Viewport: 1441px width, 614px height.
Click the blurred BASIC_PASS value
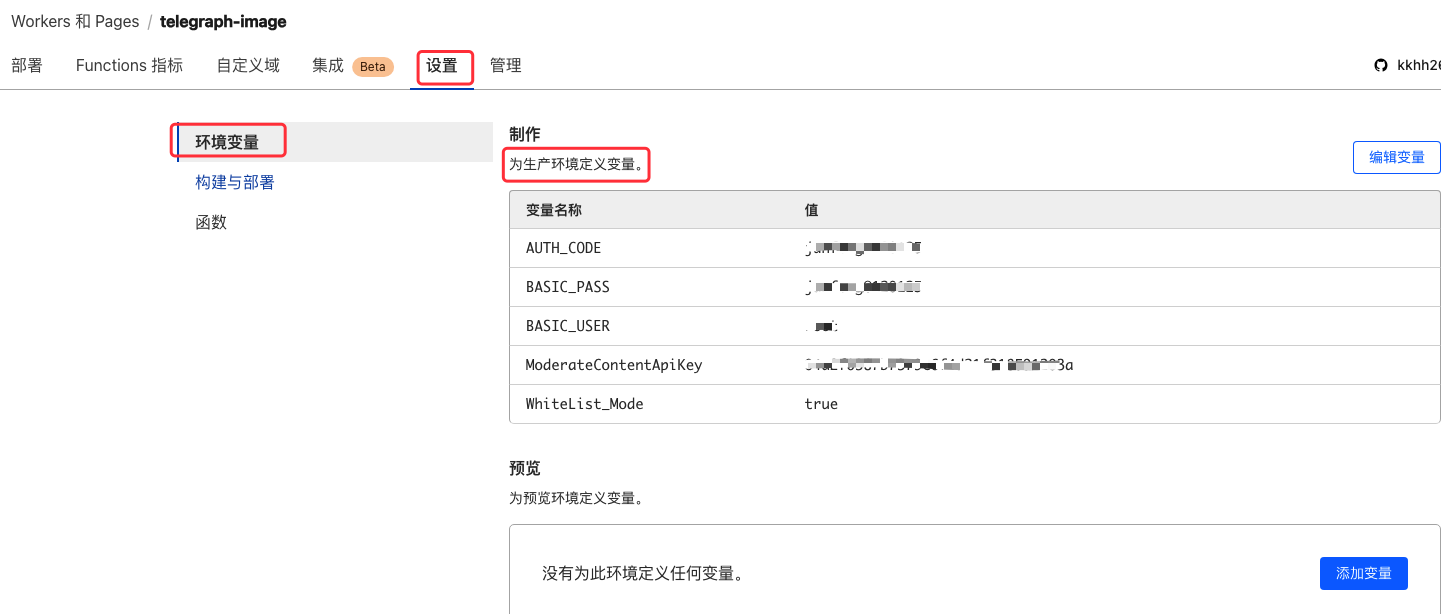pos(863,287)
